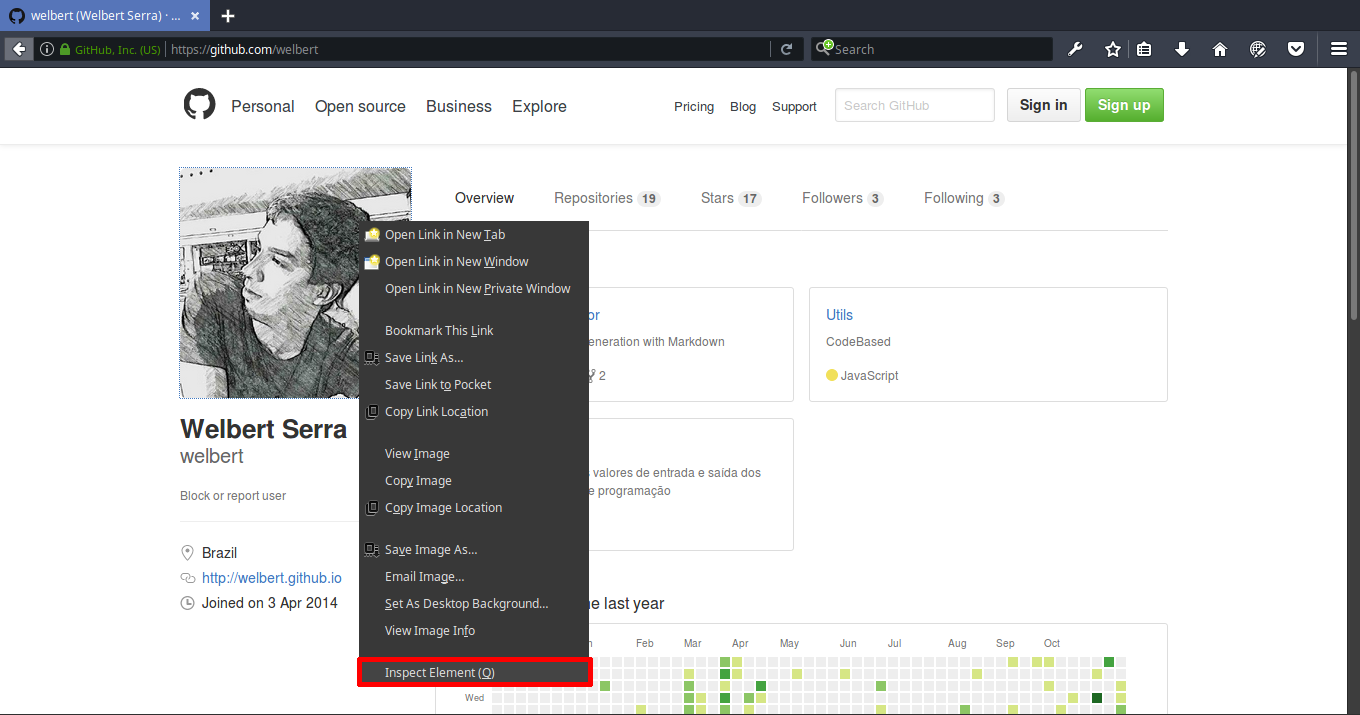This screenshot has width=1360, height=715.
Task: Select Bookmark This Link
Action: point(474,331)
